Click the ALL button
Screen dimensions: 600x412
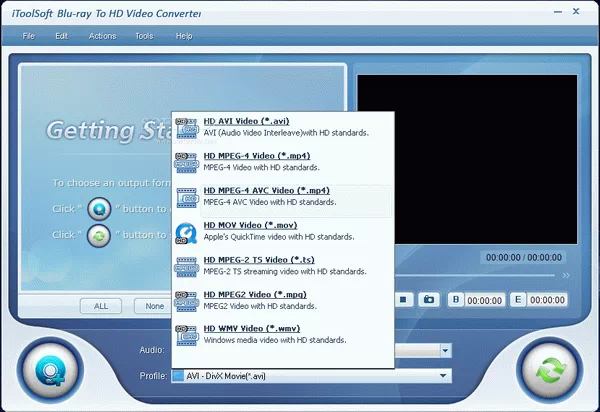pyautogui.click(x=101, y=306)
